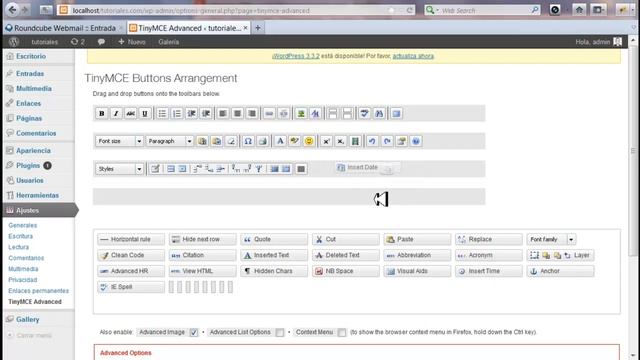The height and width of the screenshot is (360, 640).
Task: Follow the WordPress 3.3.2 link
Action: click(296, 56)
